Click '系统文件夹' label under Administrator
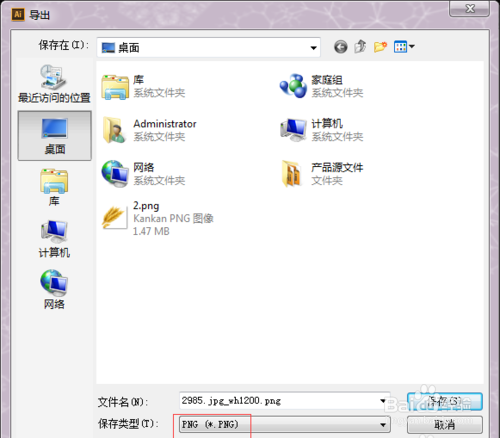501x438 pixels. point(159,137)
